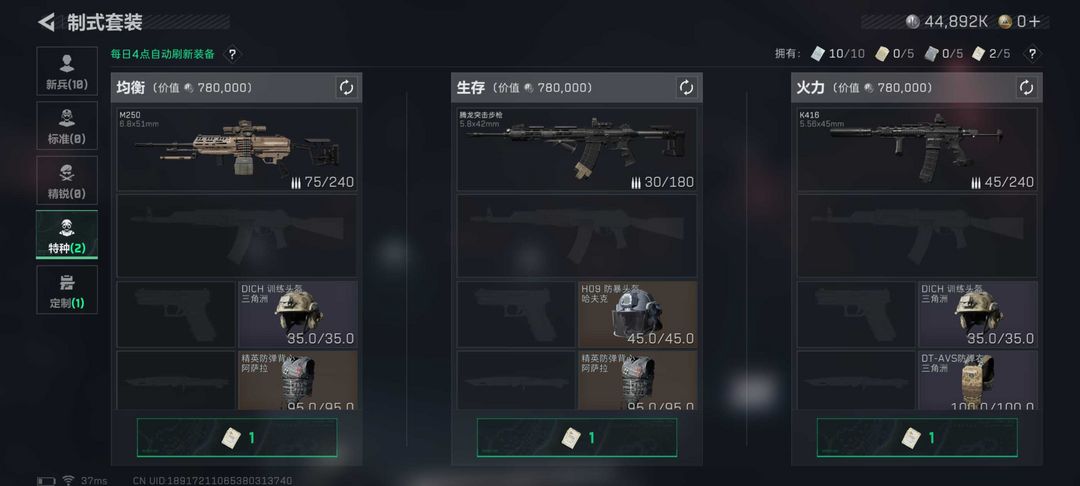Image resolution: width=1080 pixels, height=486 pixels.
Task: Refresh the 生存 loadout set
Action: (x=686, y=87)
